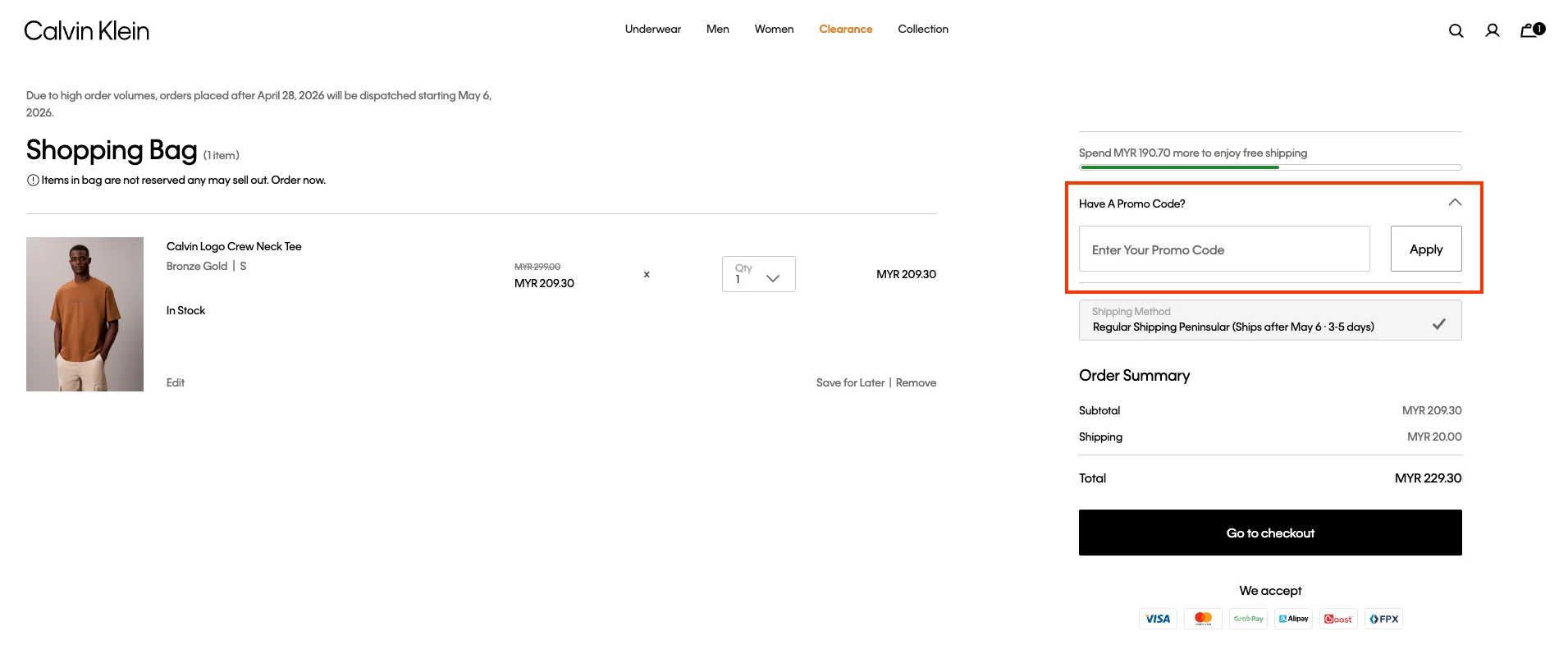Collapse the Have A Promo Code section
This screenshot has height=654, width=1568.
pos(1454,203)
